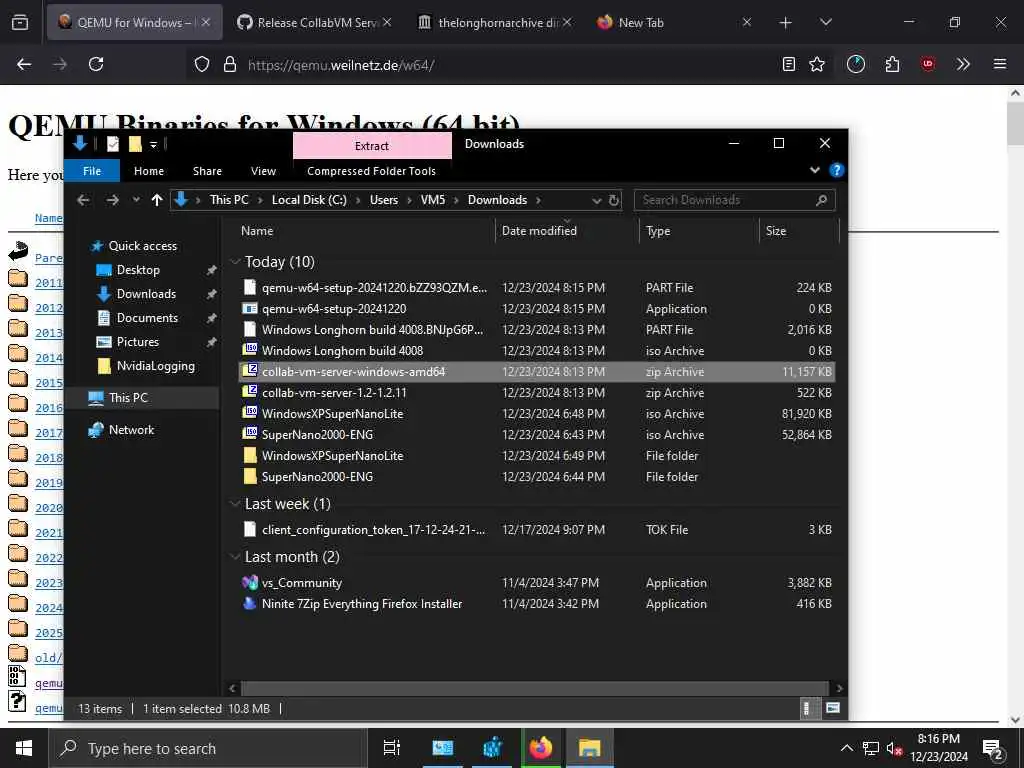1024x768 pixels.
Task: Click Local Disk (C:) in breadcrumb
Action: coord(309,200)
